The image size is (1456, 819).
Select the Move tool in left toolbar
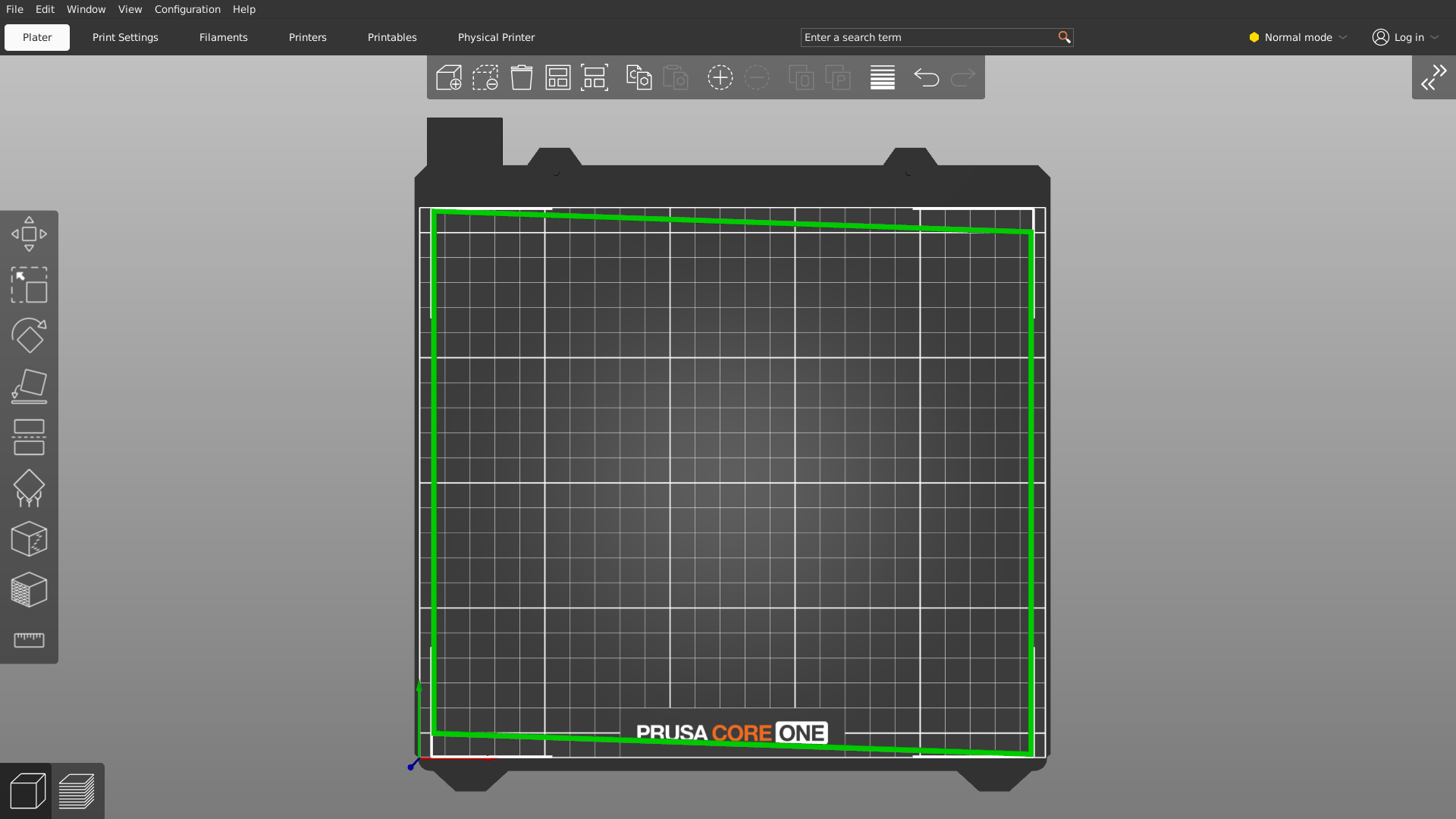29,234
